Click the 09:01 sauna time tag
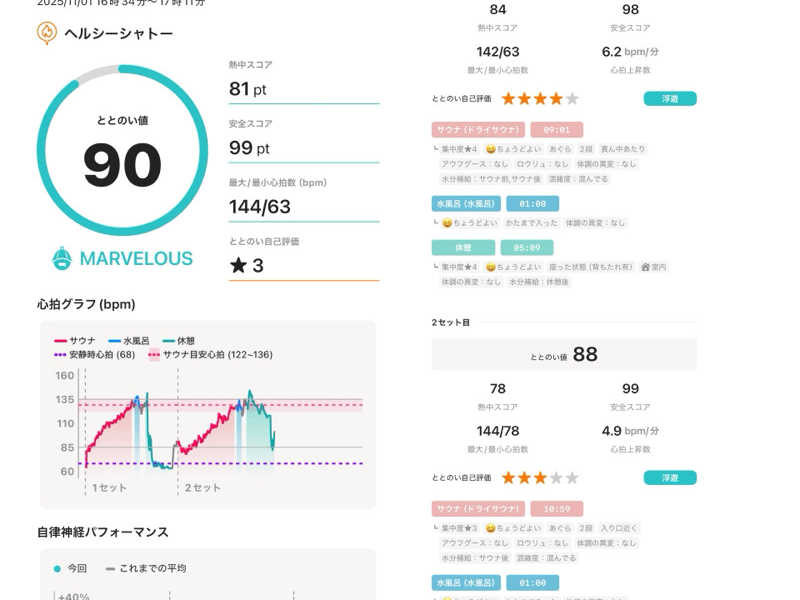This screenshot has height=600, width=800. [556, 130]
